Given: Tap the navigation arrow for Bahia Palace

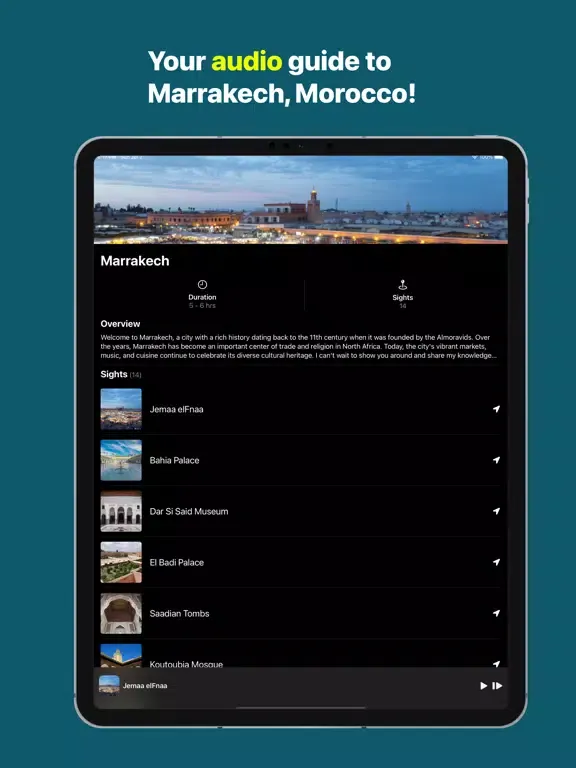Looking at the screenshot, I should pyautogui.click(x=496, y=460).
